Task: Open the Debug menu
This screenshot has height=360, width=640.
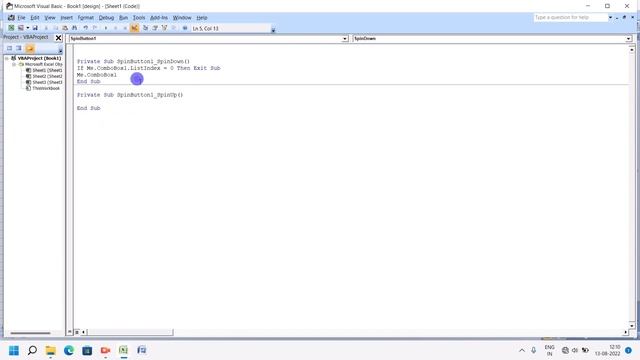Action: pyautogui.click(x=106, y=18)
